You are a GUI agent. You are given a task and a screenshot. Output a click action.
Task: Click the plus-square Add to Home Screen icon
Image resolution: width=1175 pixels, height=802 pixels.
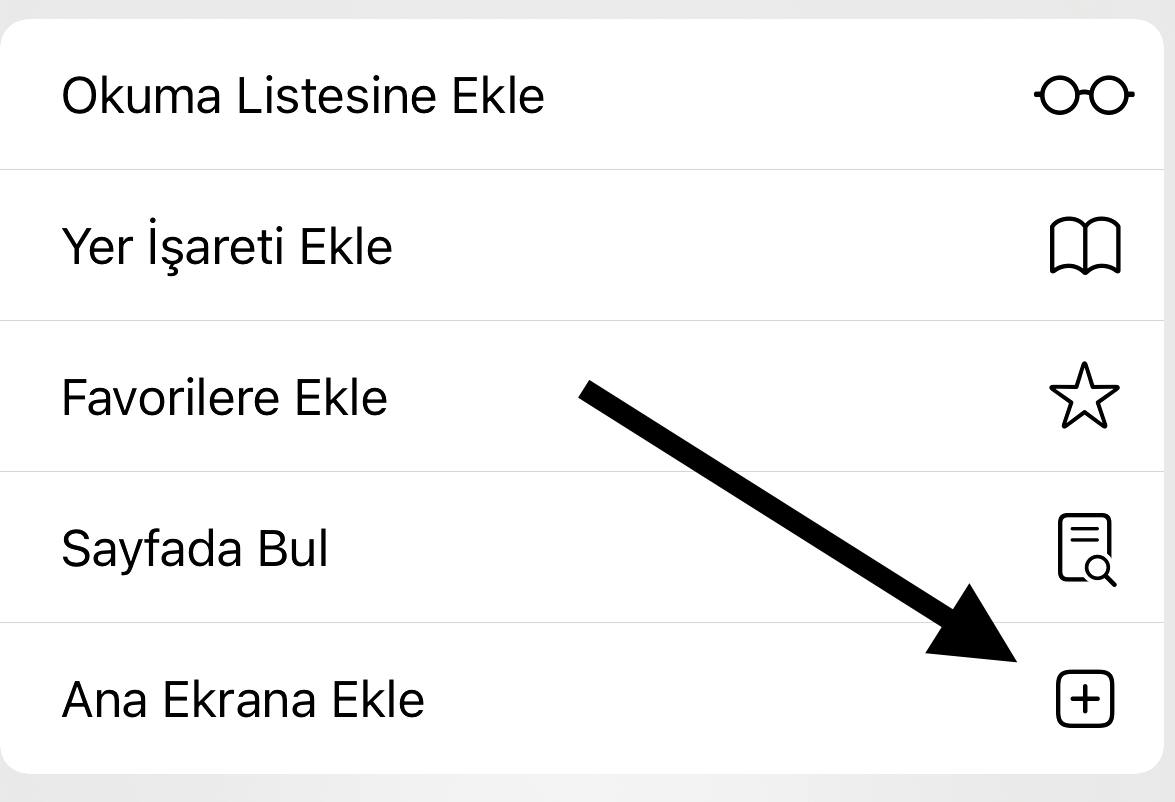coord(1085,698)
